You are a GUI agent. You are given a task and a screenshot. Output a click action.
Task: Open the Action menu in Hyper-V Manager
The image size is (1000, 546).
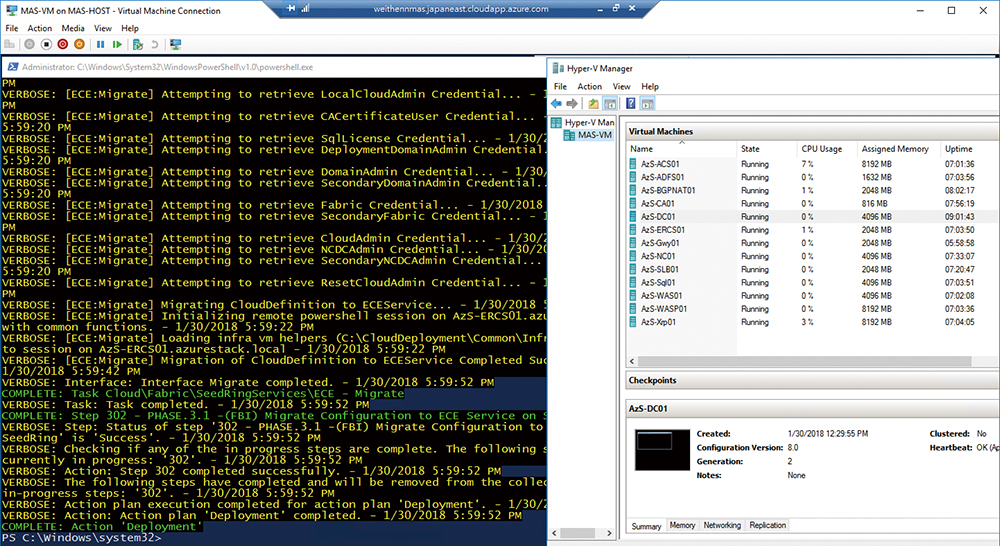(589, 87)
